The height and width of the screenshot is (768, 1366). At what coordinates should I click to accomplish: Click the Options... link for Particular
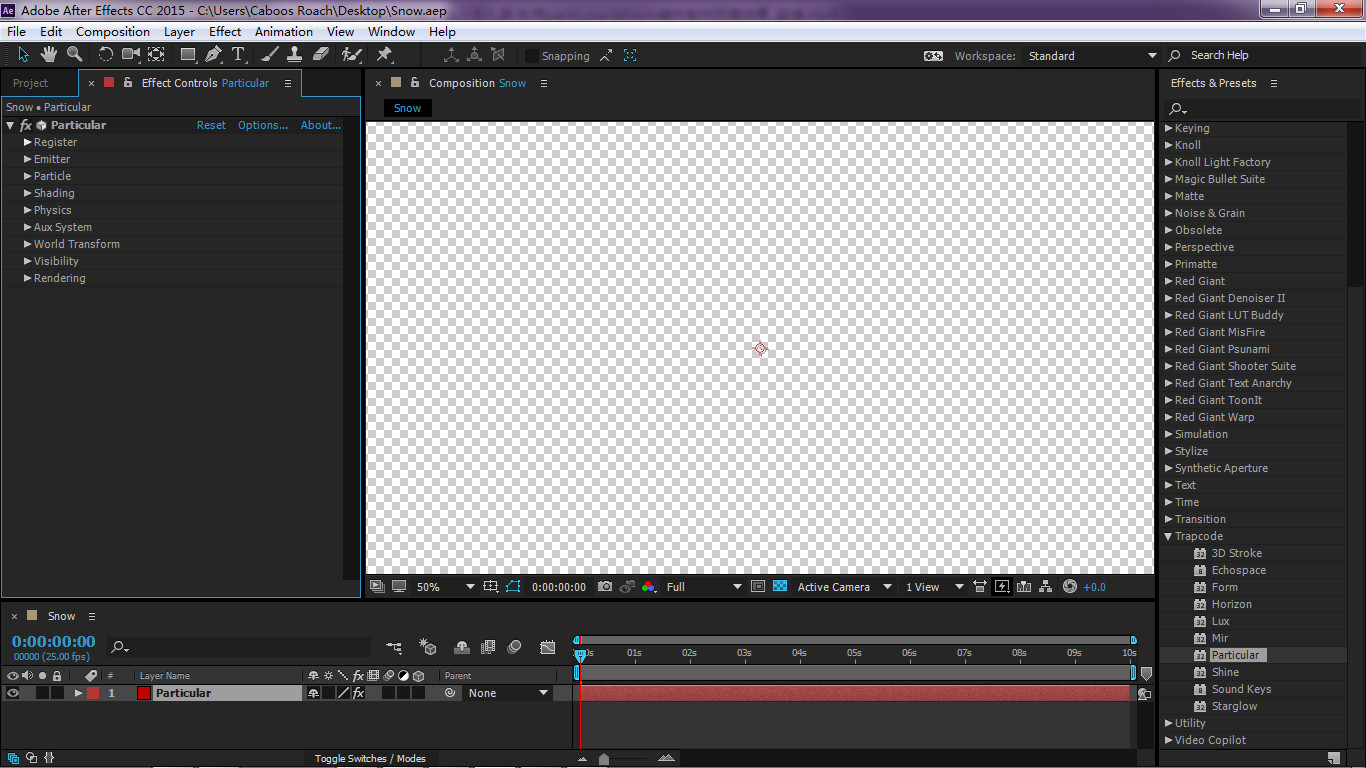tap(262, 125)
